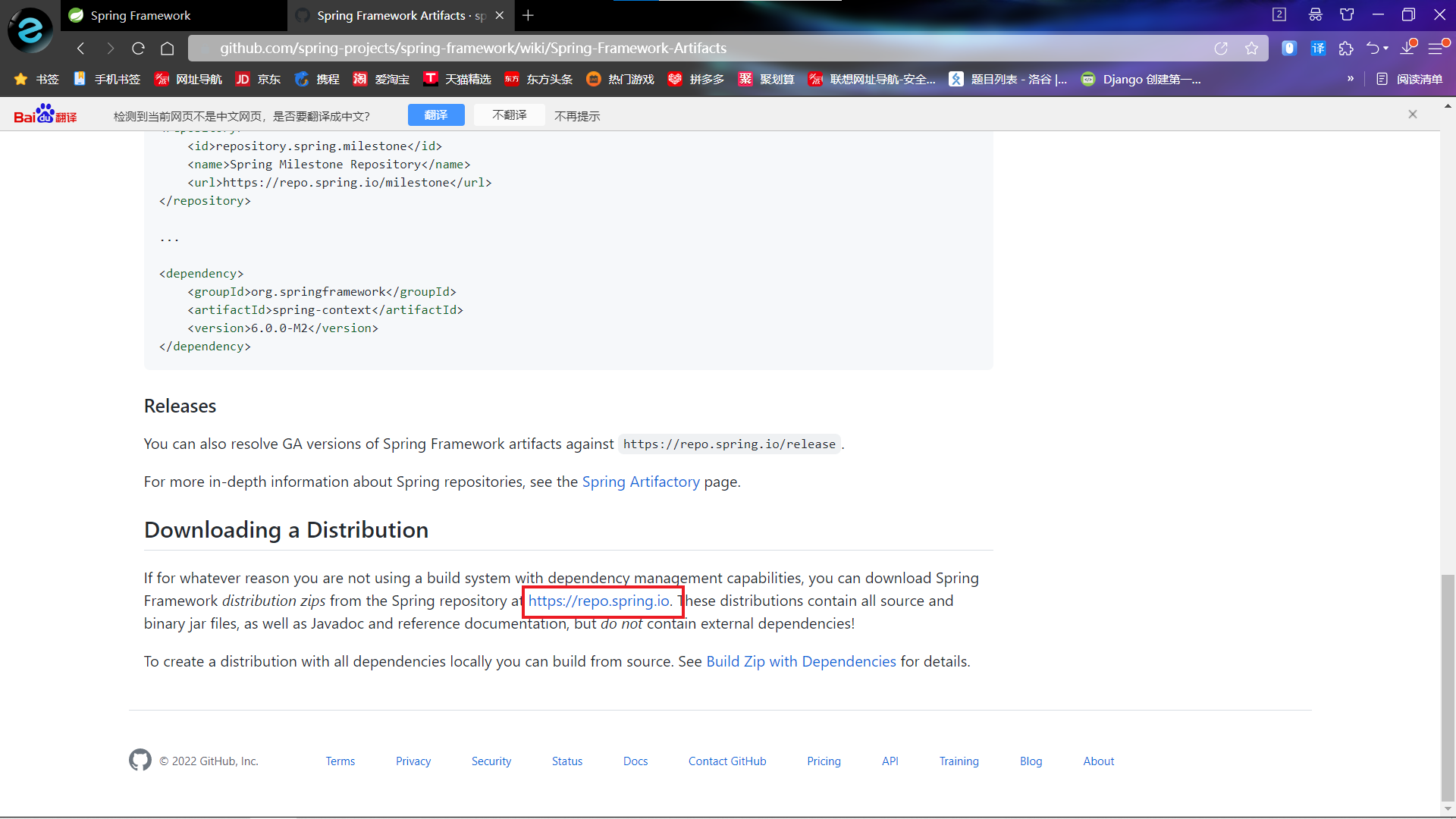Switch to the Spring Framework tab
1456x819 pixels.
pyautogui.click(x=174, y=15)
